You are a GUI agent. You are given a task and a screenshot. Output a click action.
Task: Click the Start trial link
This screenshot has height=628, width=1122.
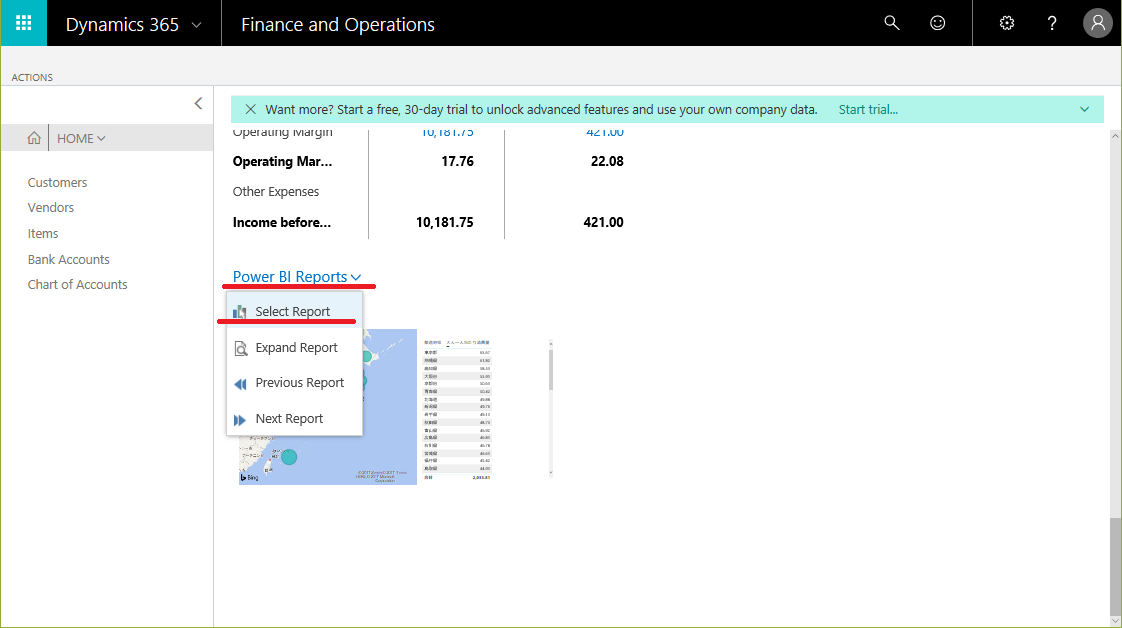coord(868,110)
